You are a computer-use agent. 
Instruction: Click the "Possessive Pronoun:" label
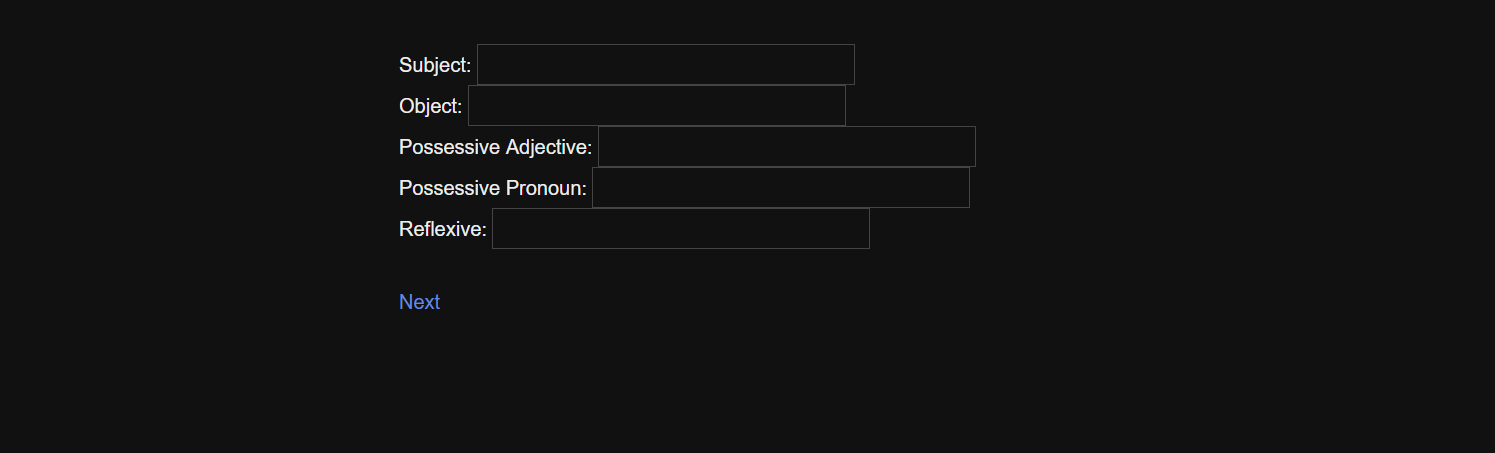492,188
